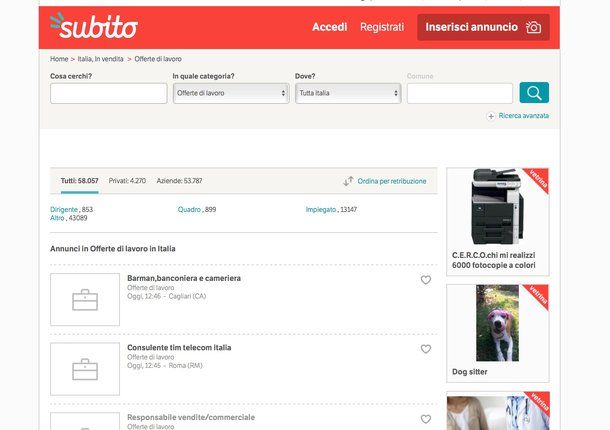Favorite the Barman,banconiera e cameriera ad
The image size is (610, 430).
coord(426,280)
